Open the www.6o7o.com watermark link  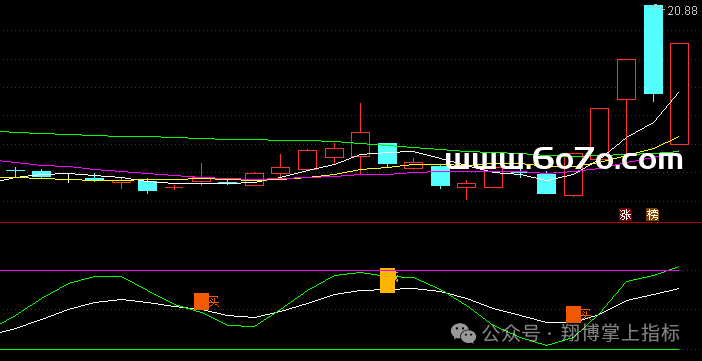(x=564, y=159)
